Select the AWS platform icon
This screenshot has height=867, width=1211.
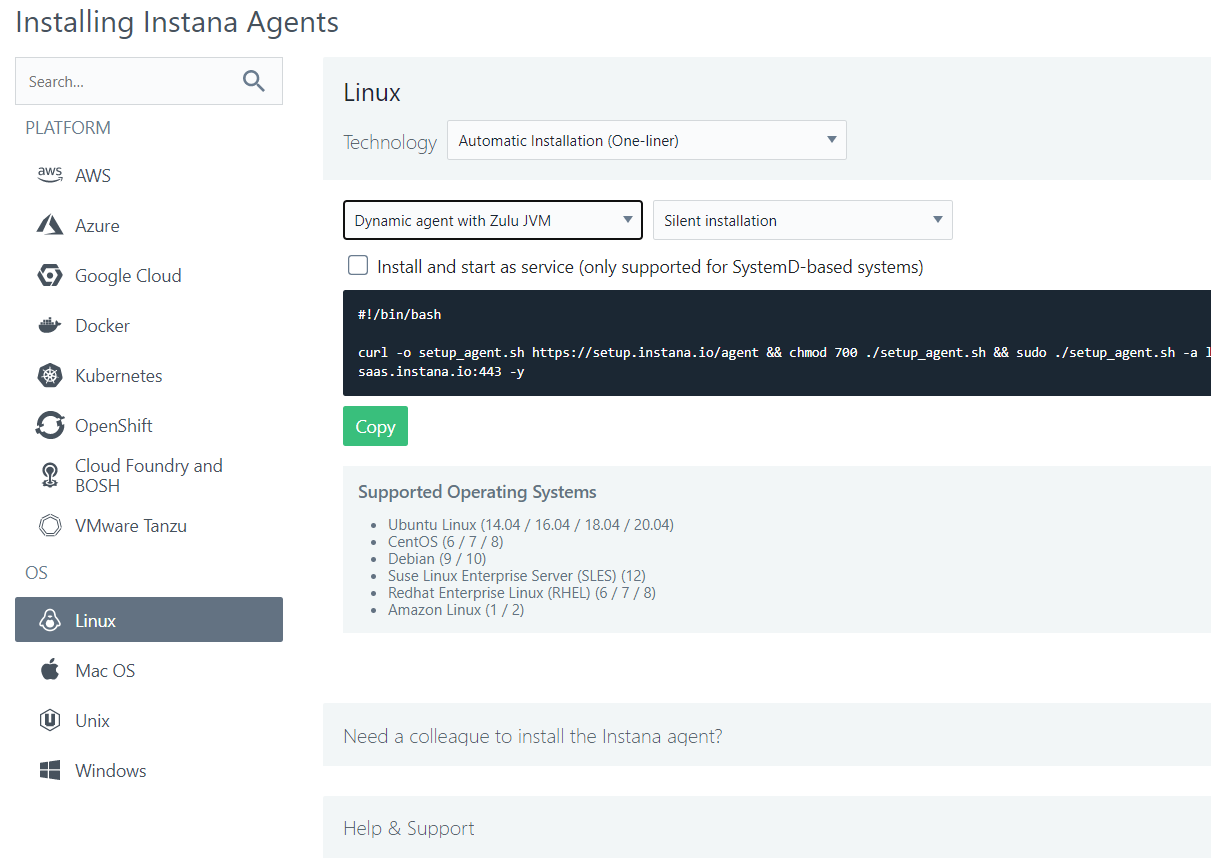click(49, 175)
